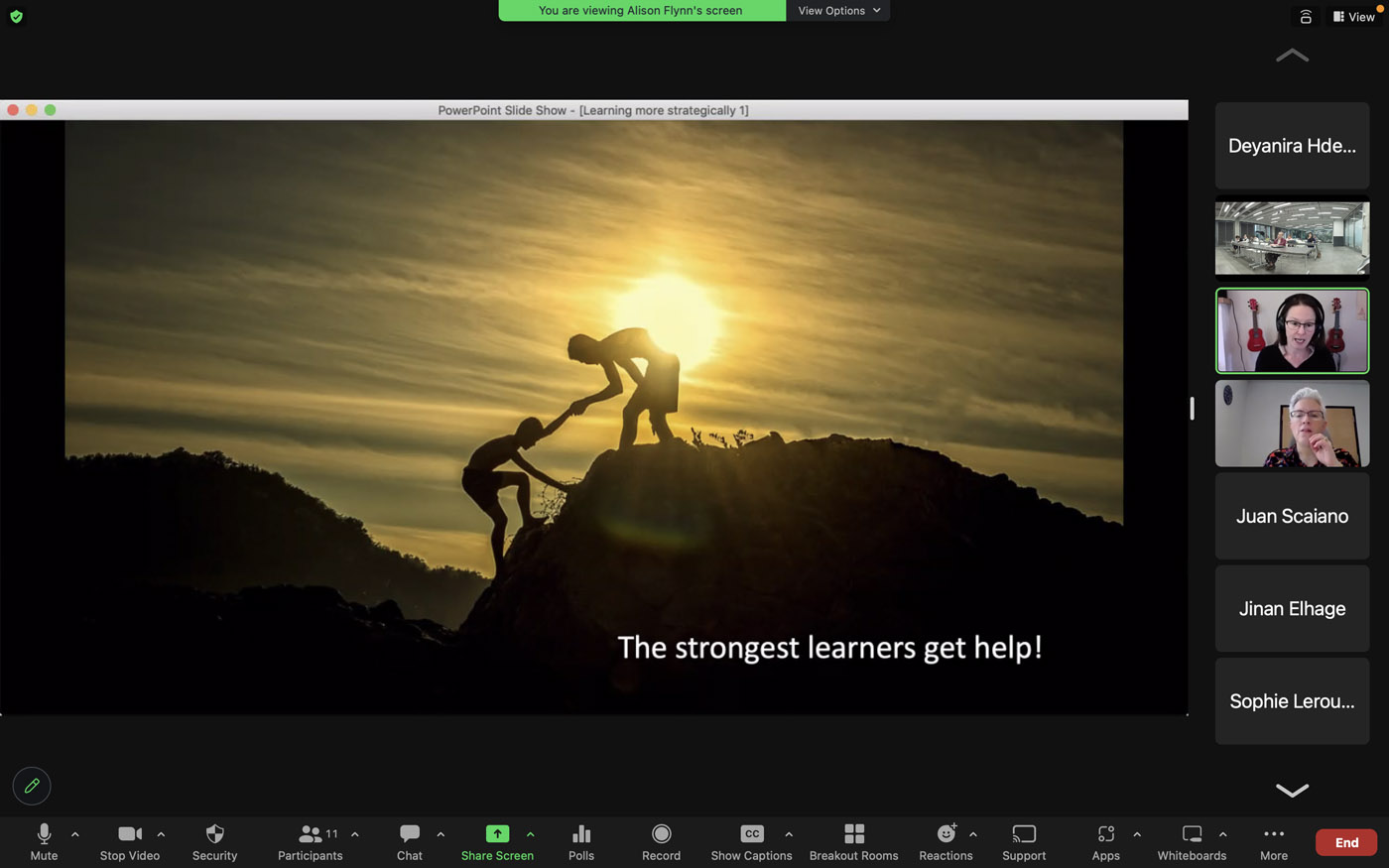
Task: Open the Polls panel
Action: tap(581, 841)
